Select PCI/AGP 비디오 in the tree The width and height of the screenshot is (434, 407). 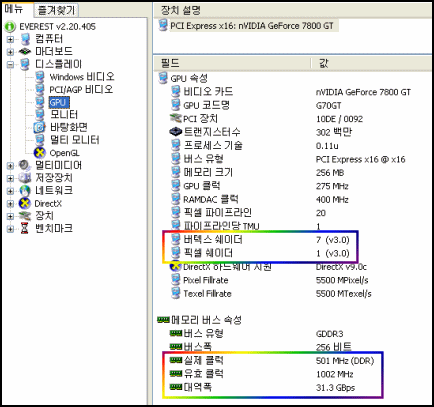[x=81, y=89]
